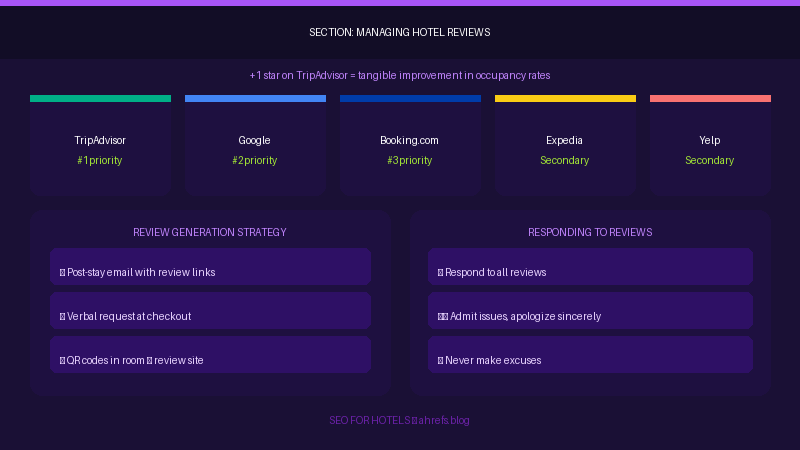The width and height of the screenshot is (800, 450).
Task: Click the 'SEO FOR HOTELS ahrefs.blog' footer
Action: pos(399,420)
